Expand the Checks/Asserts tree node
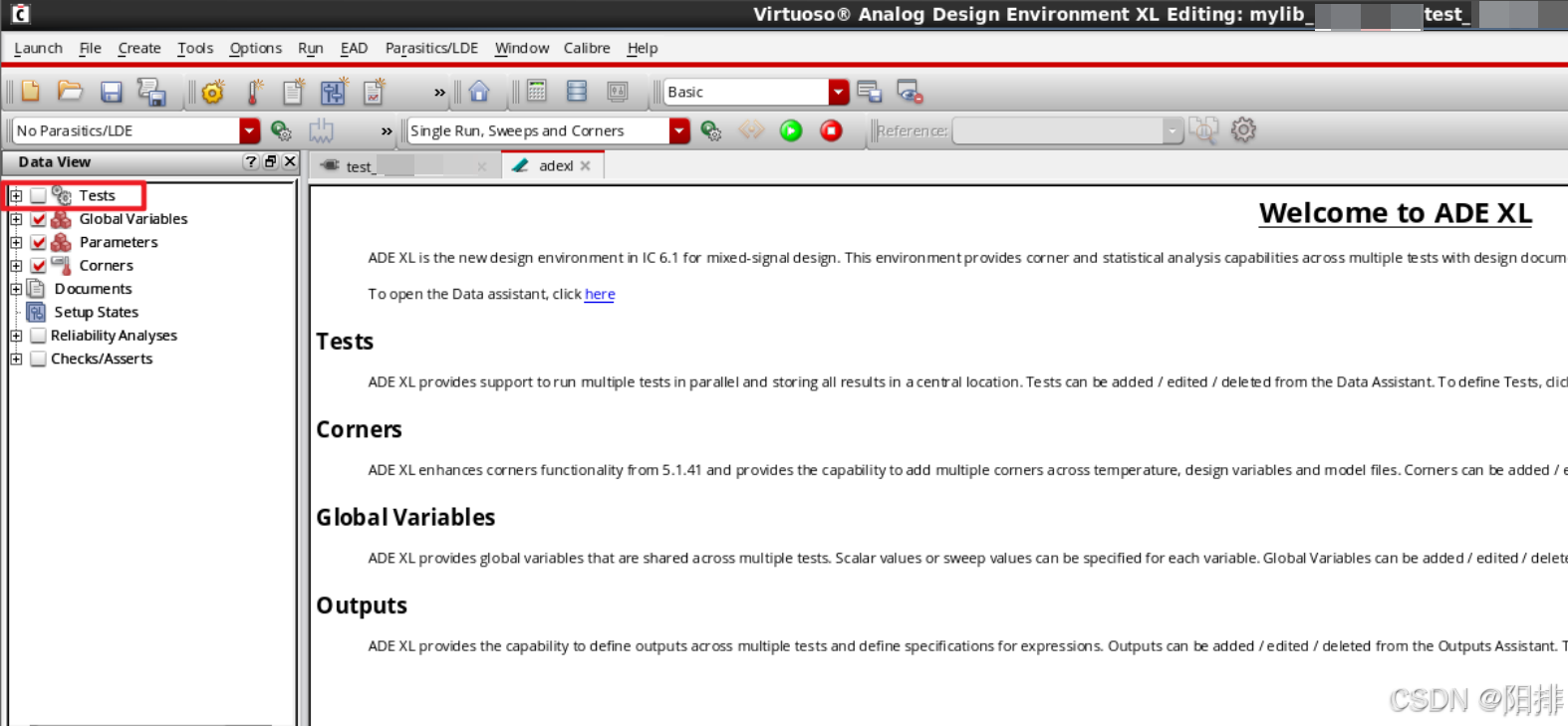The width and height of the screenshot is (1568, 726). click(16, 359)
